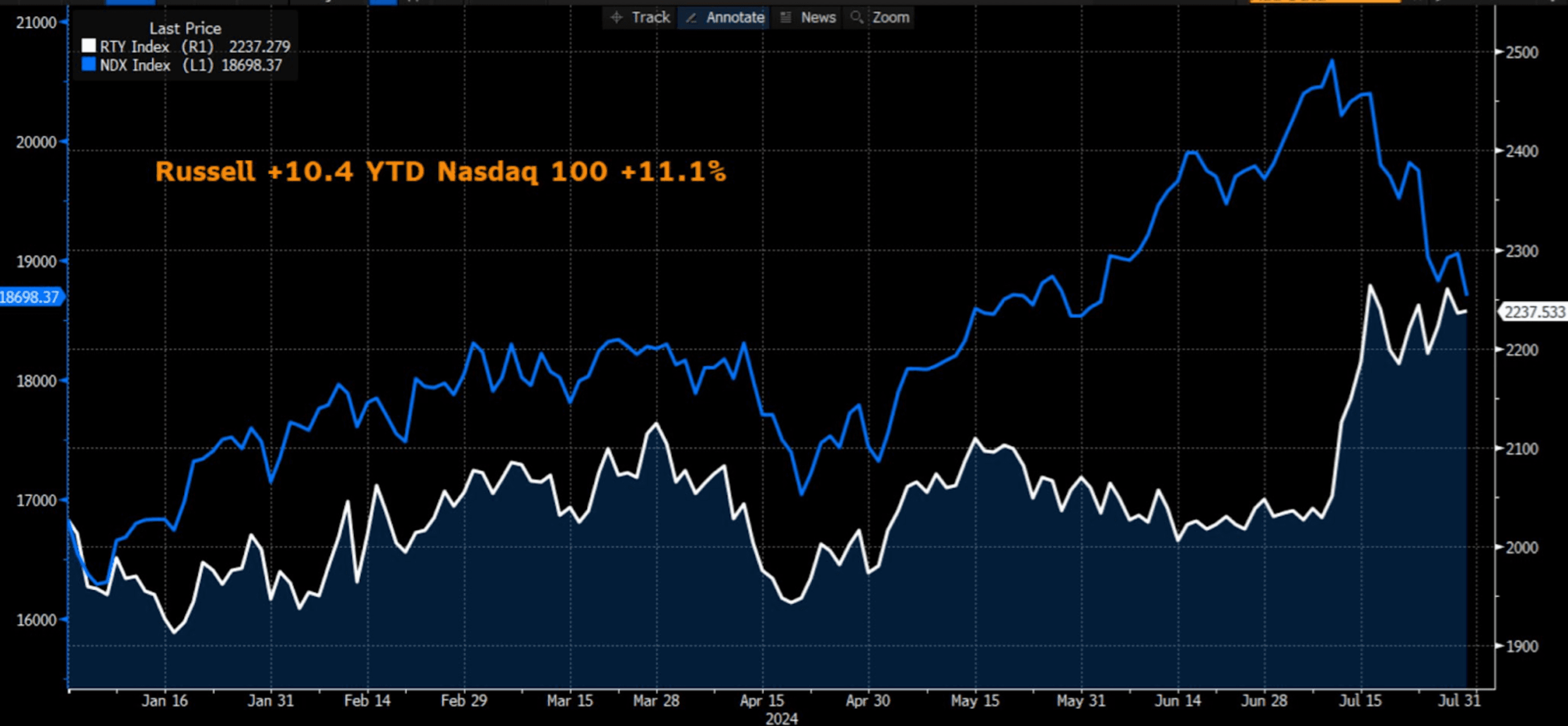Click the Jul 31 date label

point(1459,700)
